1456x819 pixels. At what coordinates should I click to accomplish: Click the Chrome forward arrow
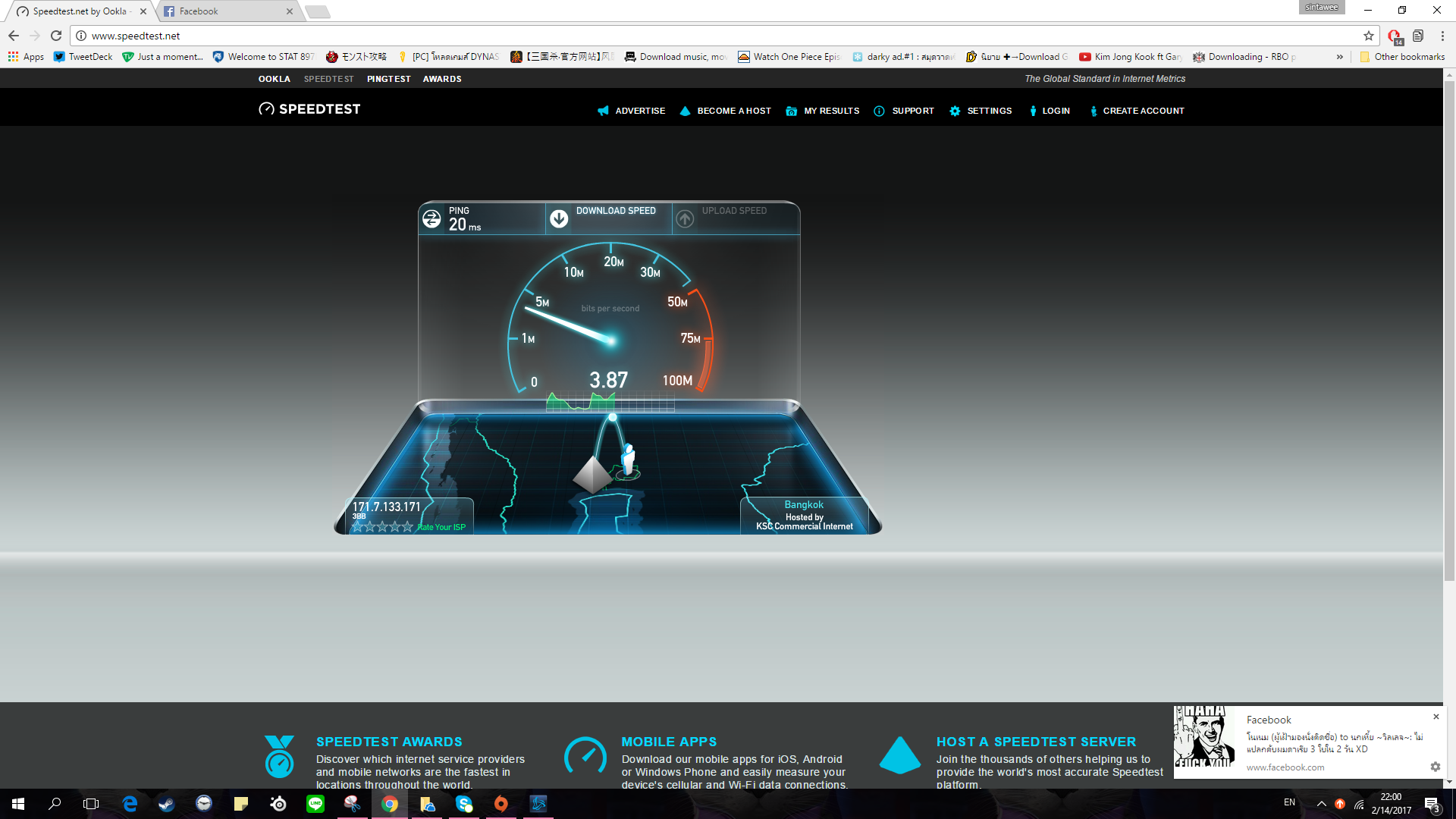[35, 36]
